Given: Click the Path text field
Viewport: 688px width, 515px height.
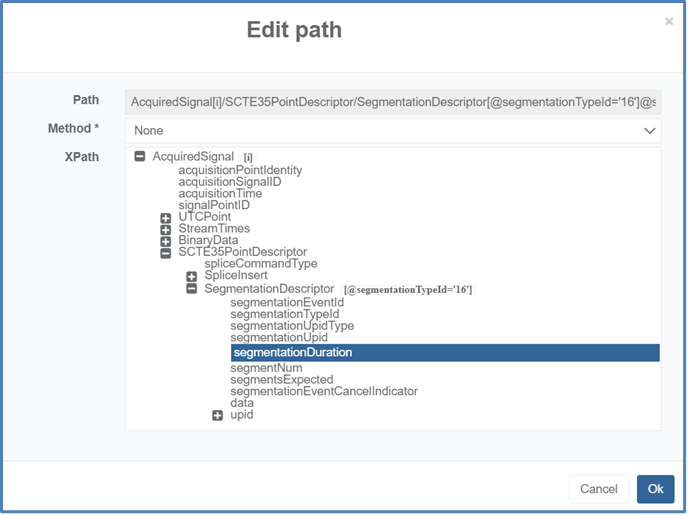Looking at the screenshot, I should (x=392, y=101).
